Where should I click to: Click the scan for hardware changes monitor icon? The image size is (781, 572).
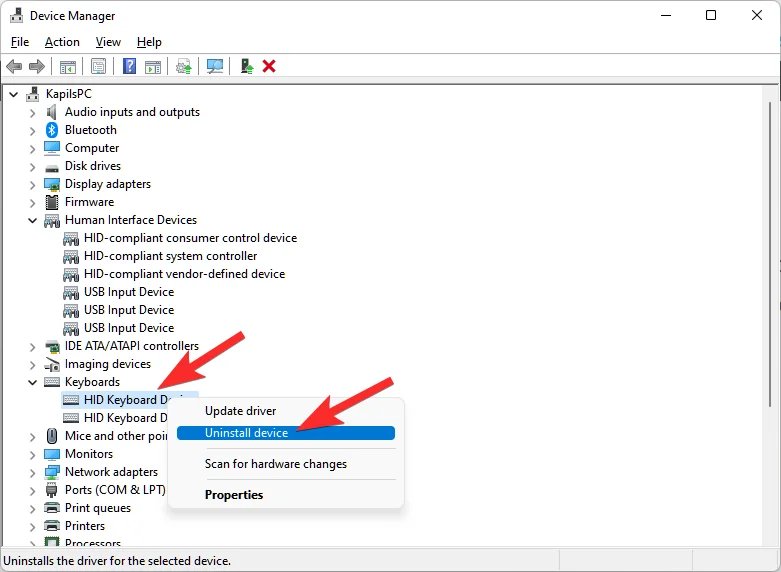215,66
